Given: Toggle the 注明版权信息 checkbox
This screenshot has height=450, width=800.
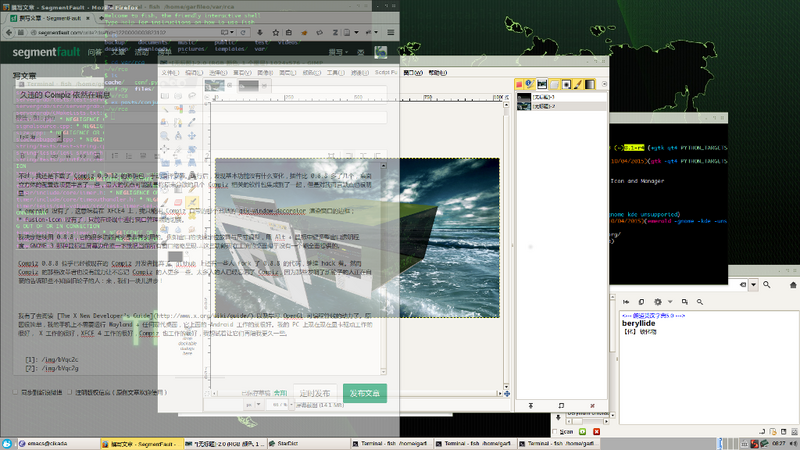Looking at the screenshot, I should [69, 392].
